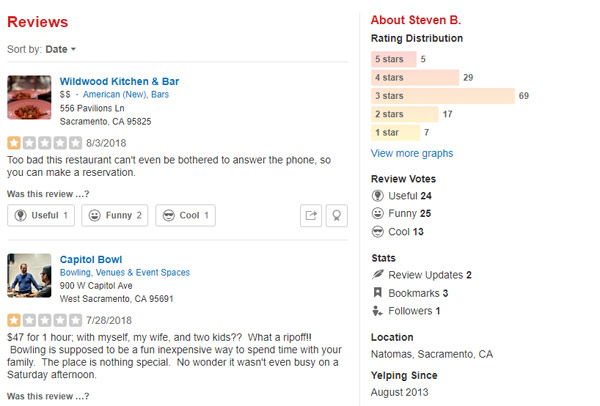This screenshot has width=600, height=406.
Task: Click the Funny votes smiley icon in sidebar
Action: (x=378, y=214)
